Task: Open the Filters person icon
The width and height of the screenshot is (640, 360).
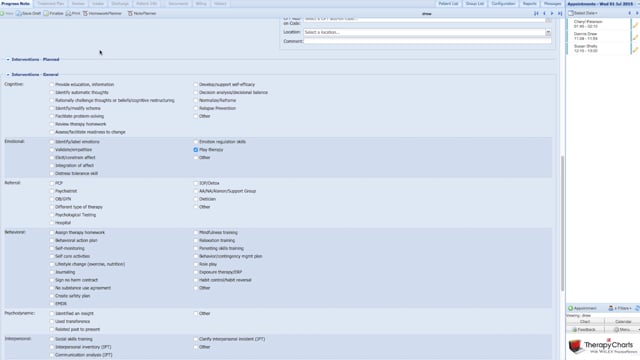Action: click(611, 308)
